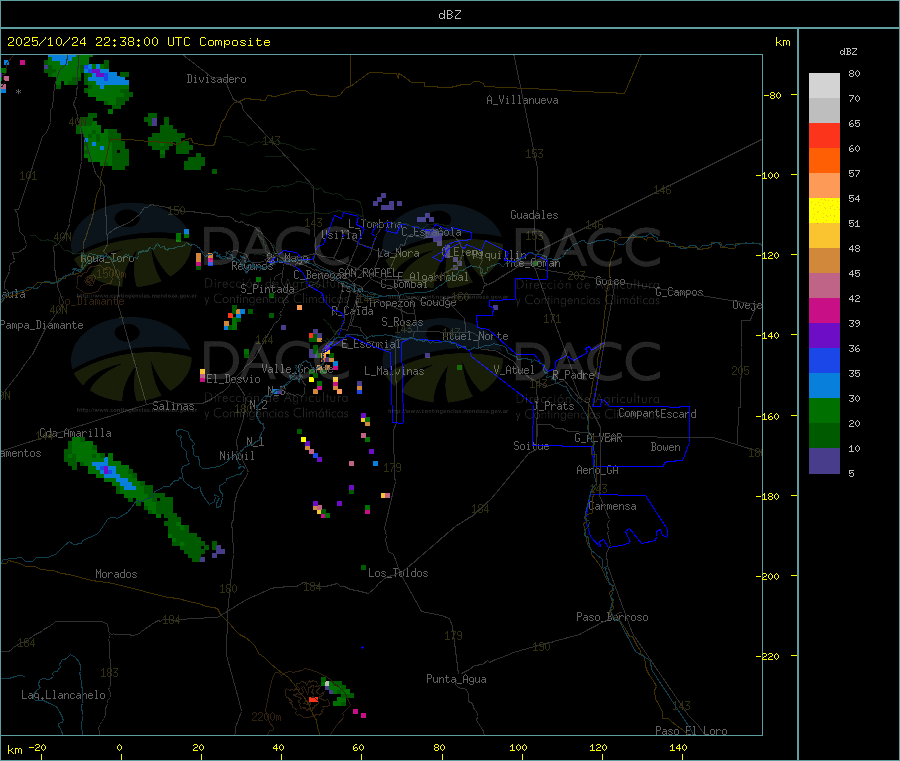The height and width of the screenshot is (761, 900).
Task: Select the Guadales label on map
Action: pyautogui.click(x=534, y=215)
